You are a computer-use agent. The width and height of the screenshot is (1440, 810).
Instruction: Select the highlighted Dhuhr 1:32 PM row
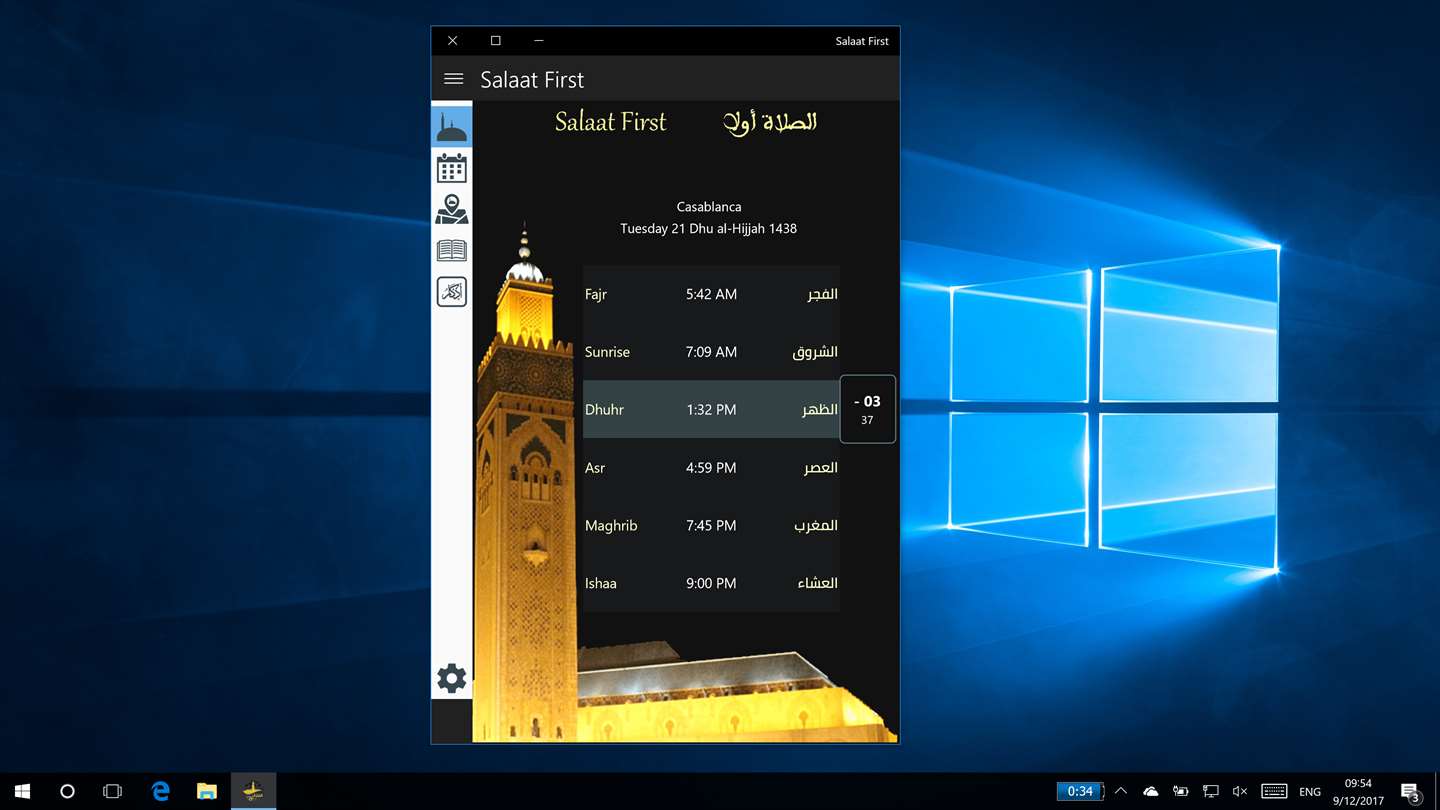click(x=711, y=410)
